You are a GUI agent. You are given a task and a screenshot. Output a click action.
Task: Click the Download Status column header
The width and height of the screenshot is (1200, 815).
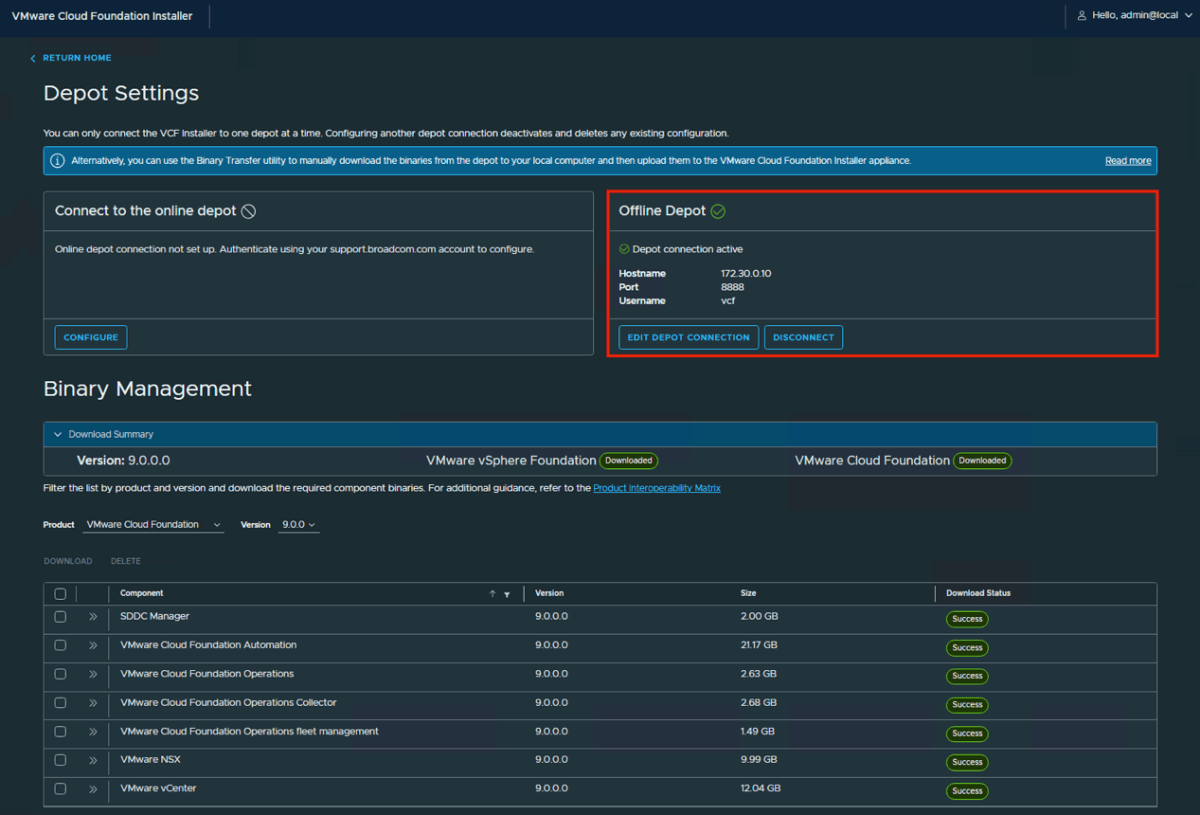[979, 594]
